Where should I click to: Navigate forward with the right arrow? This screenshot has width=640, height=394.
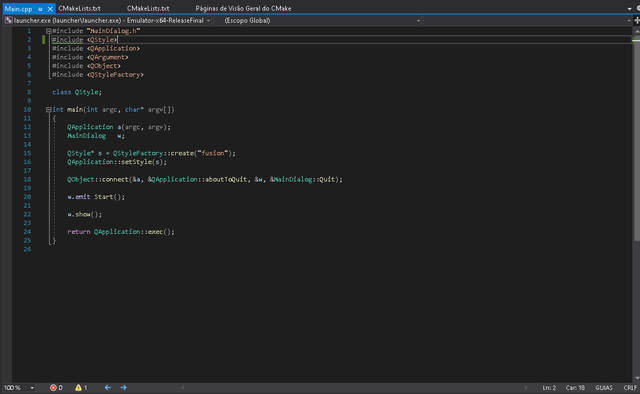tap(123, 387)
